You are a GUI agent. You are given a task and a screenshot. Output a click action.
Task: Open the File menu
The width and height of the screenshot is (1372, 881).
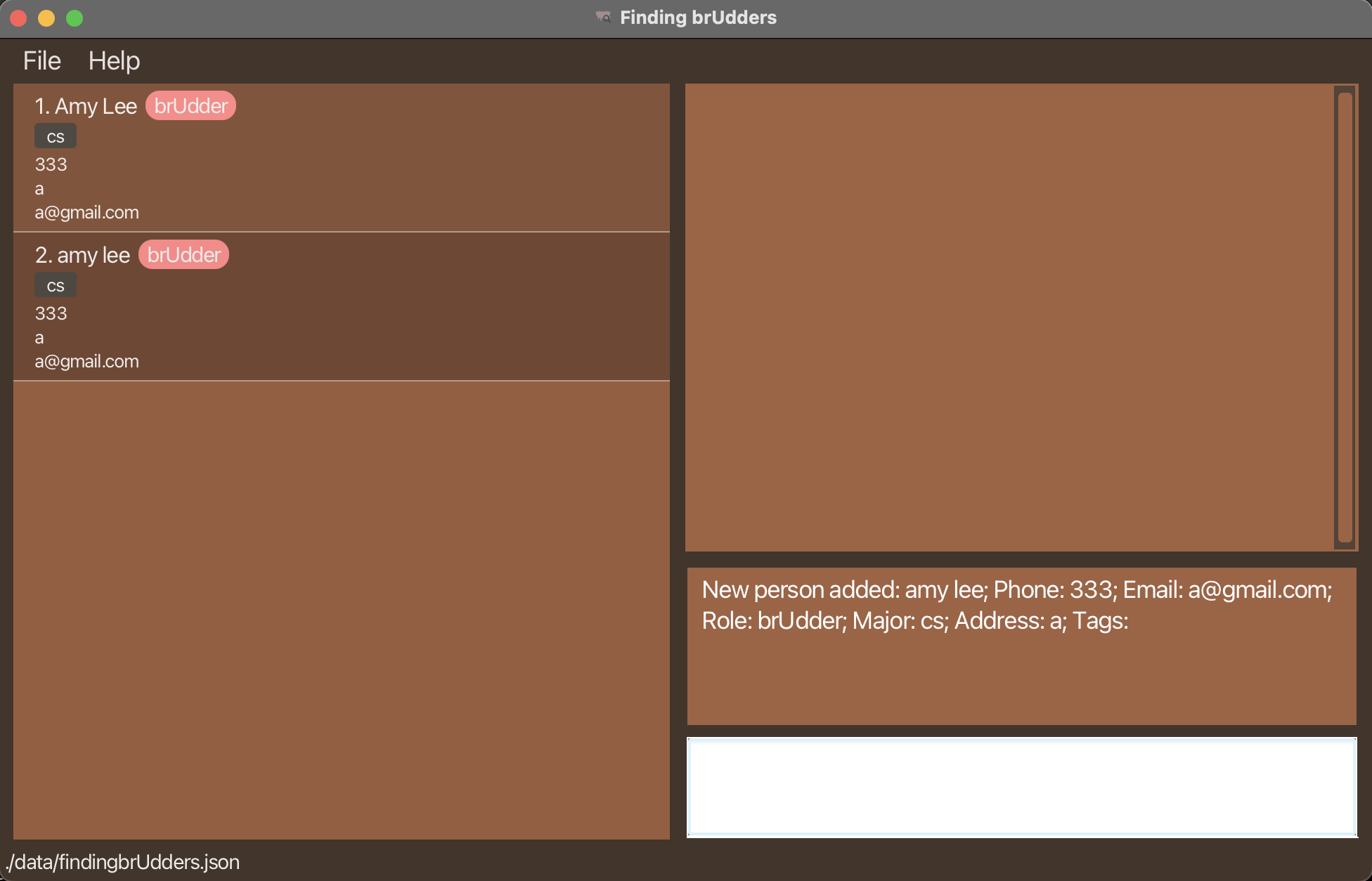[41, 61]
